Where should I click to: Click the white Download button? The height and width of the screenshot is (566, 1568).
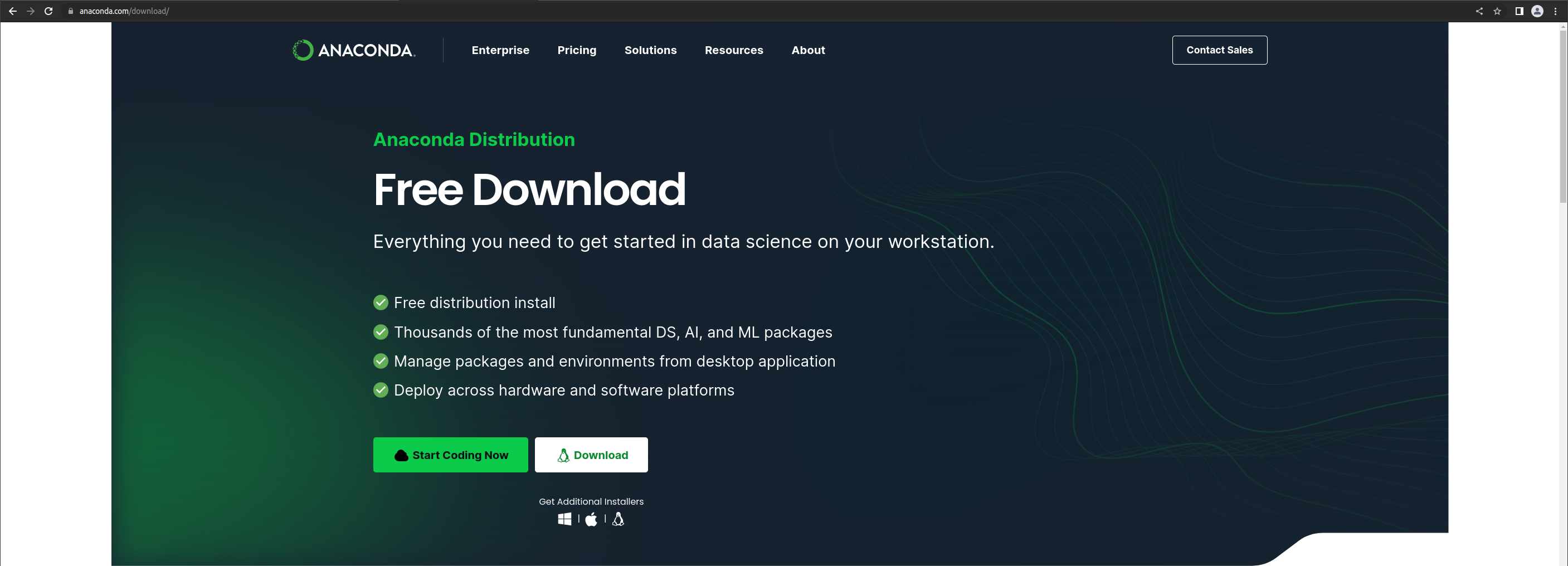pos(591,455)
